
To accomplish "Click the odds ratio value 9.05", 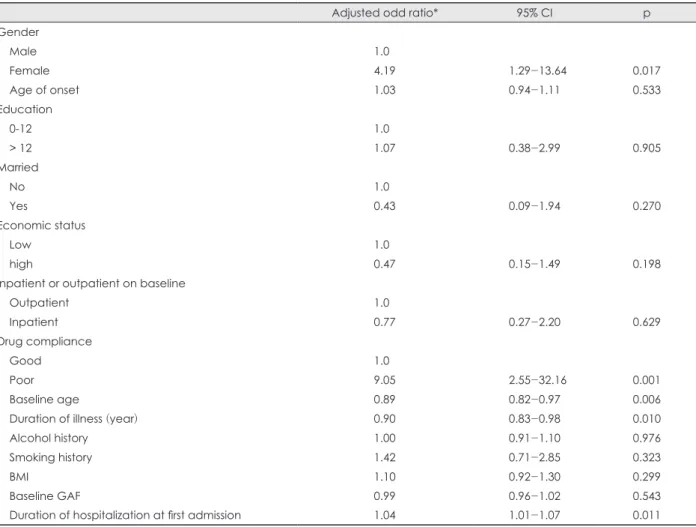I will (x=384, y=380).
